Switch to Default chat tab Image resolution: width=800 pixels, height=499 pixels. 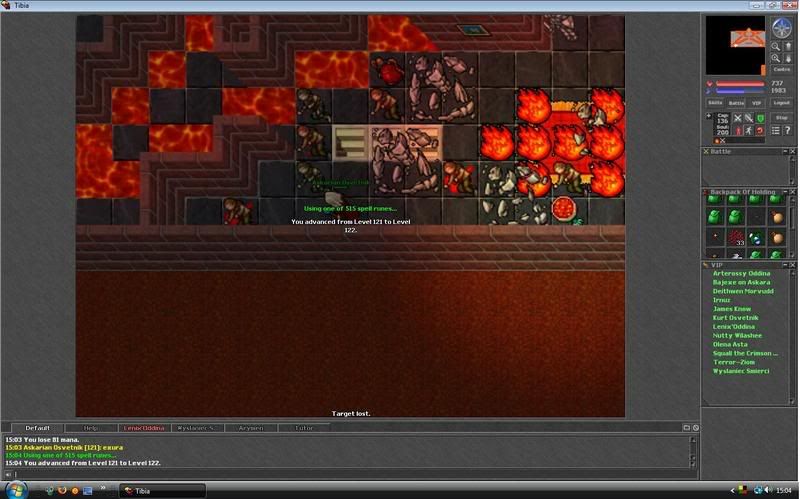[37, 428]
